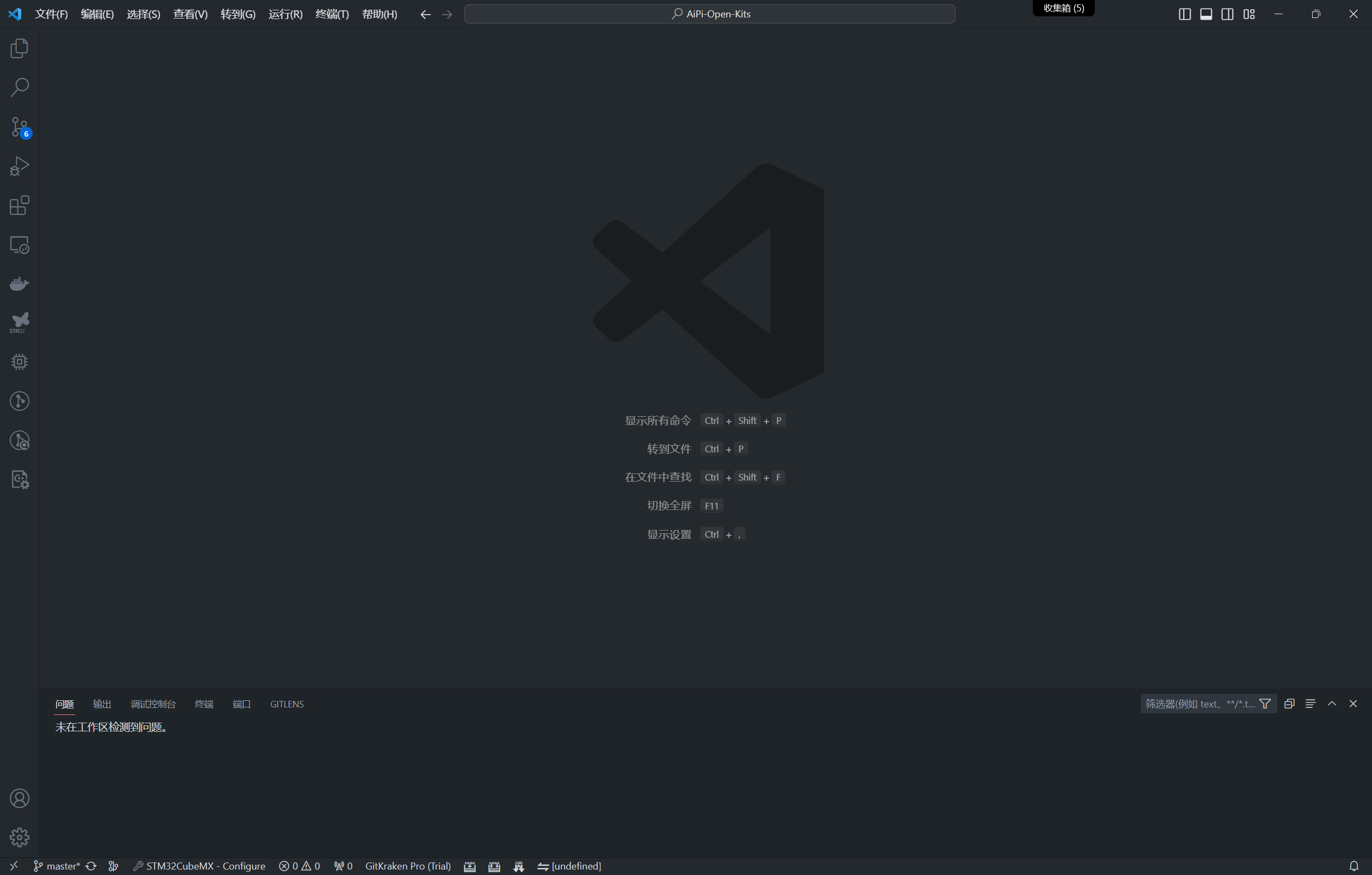Open the Run and Debug view
Screen dimensions: 1372x875
20,165
